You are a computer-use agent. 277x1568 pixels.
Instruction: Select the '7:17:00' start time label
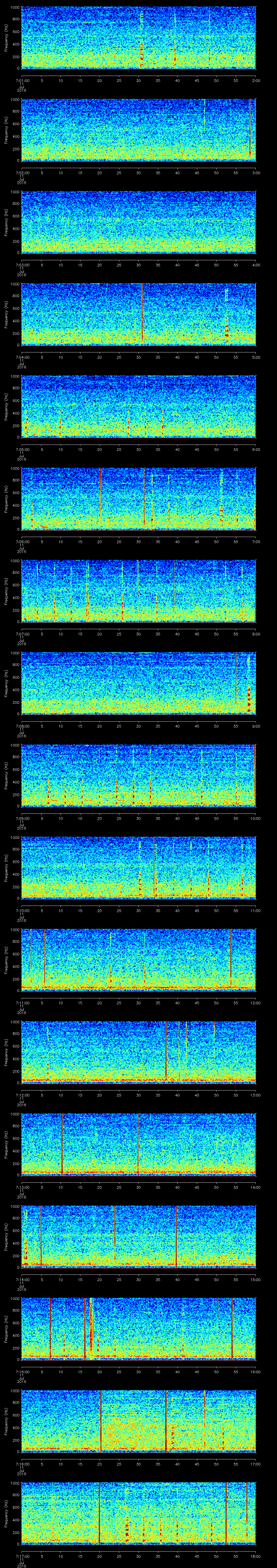[x=22, y=1556]
